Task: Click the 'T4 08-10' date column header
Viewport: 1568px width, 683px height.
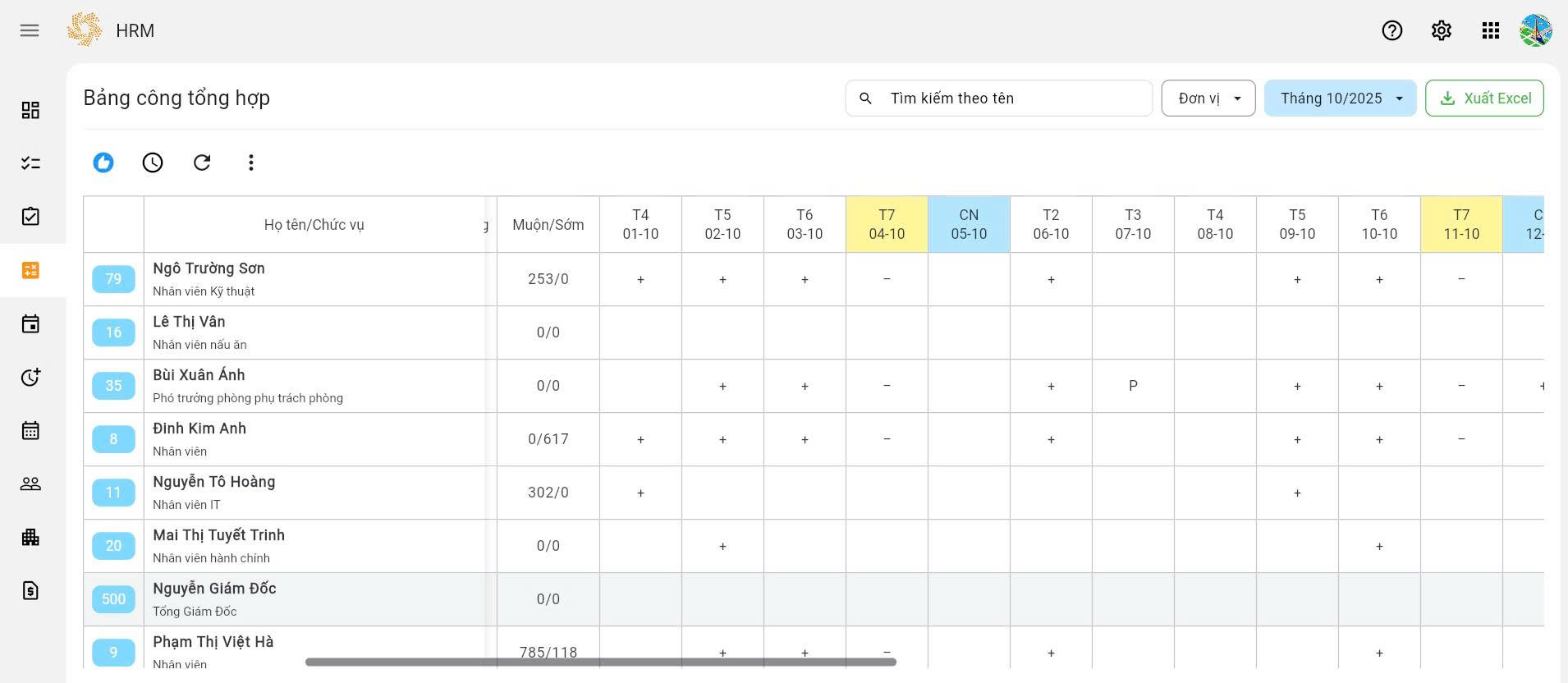Action: click(1215, 225)
